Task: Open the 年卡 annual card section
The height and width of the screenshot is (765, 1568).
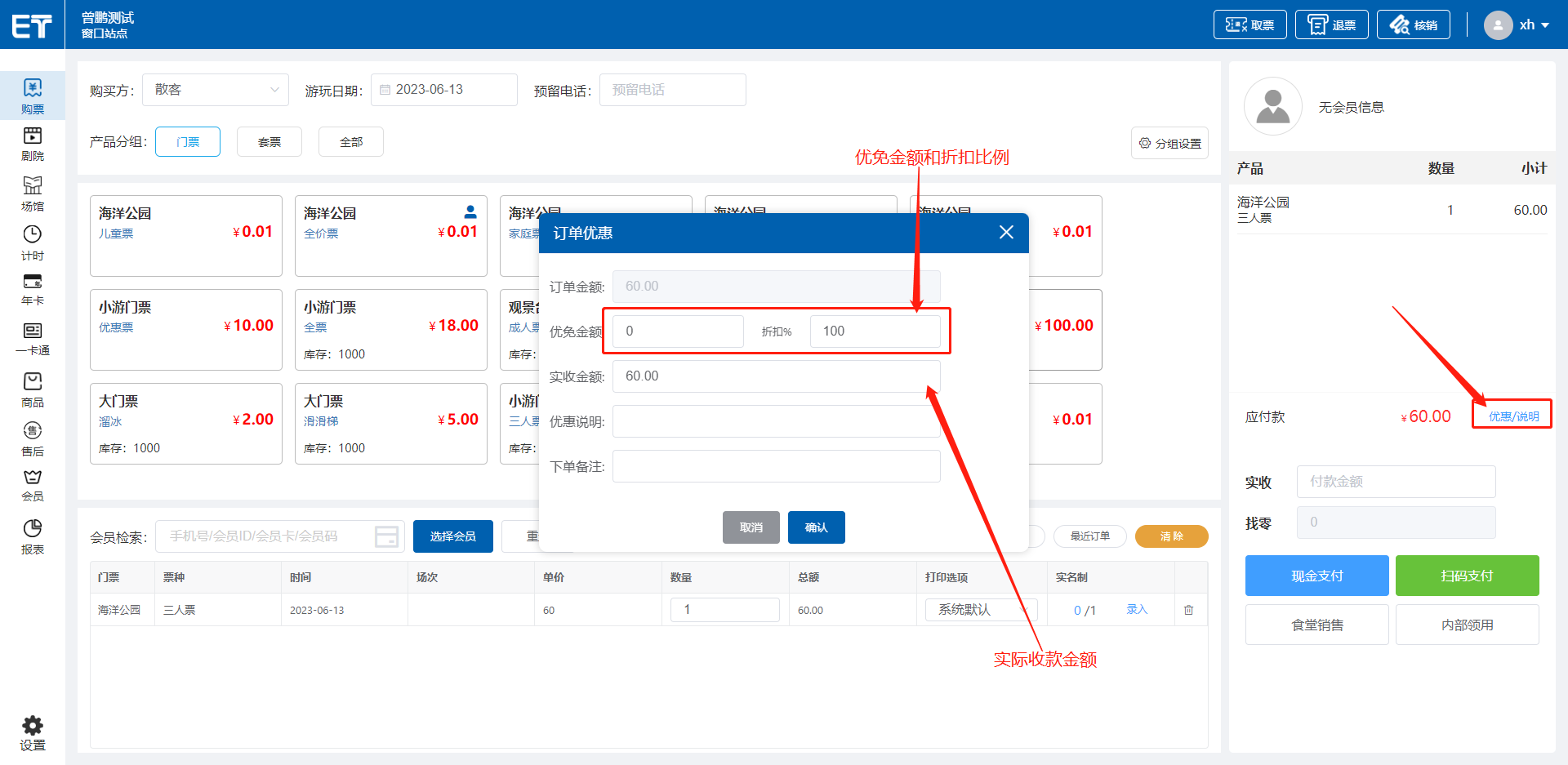Action: point(32,289)
